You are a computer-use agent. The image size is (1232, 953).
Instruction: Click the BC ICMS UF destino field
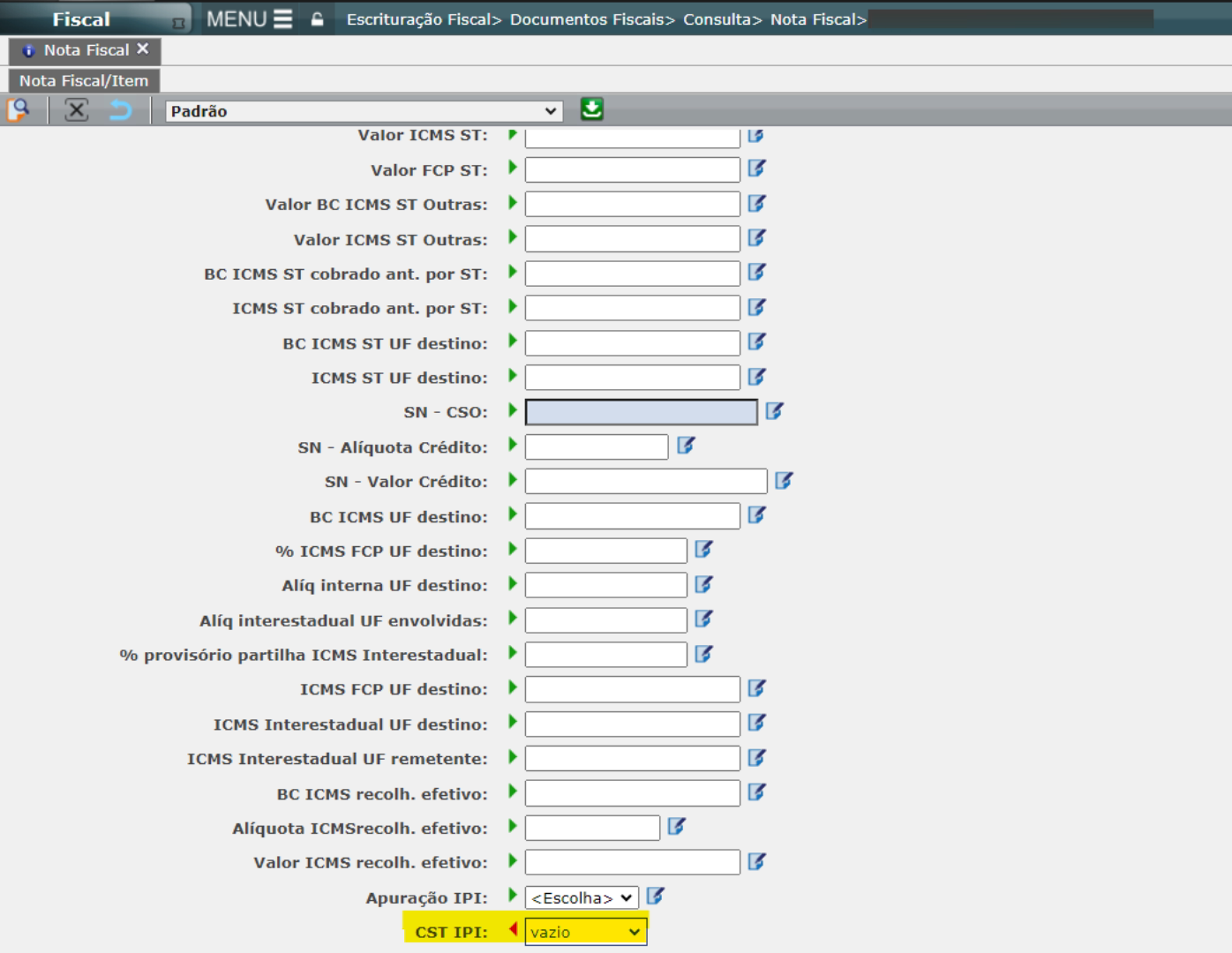tap(632, 516)
